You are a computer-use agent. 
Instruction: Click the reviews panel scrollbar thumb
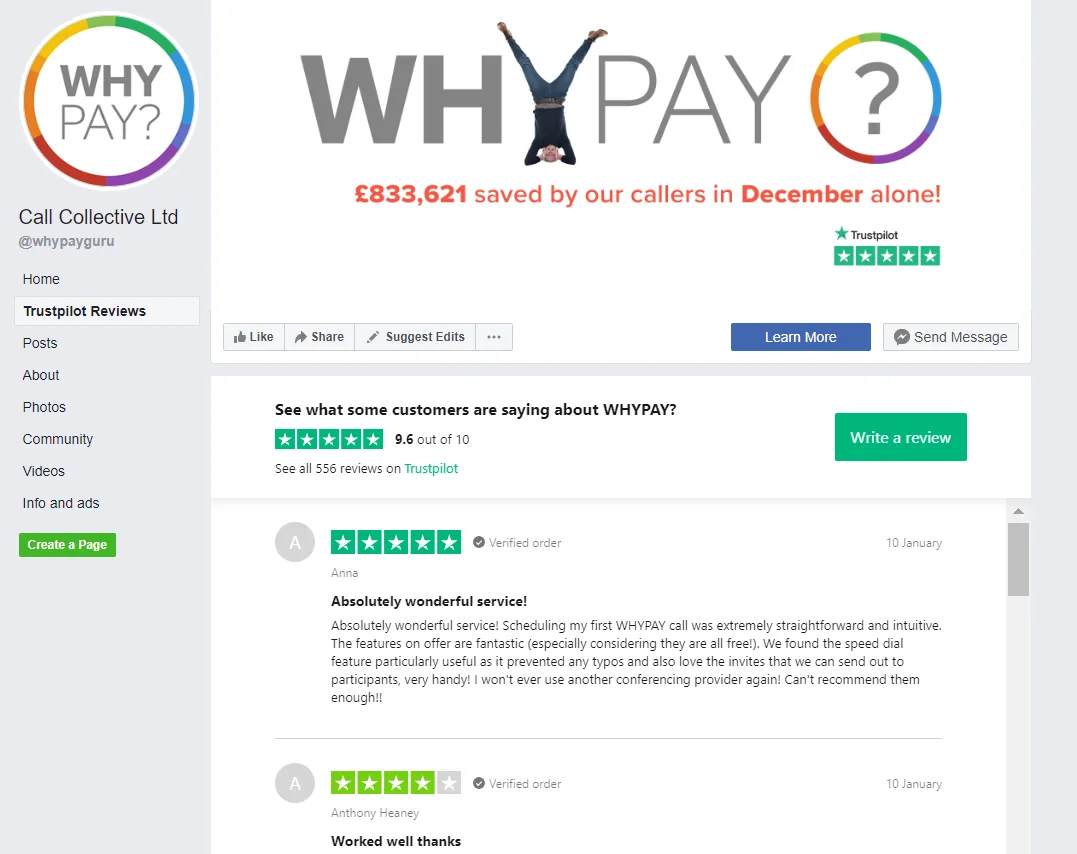tap(1019, 559)
